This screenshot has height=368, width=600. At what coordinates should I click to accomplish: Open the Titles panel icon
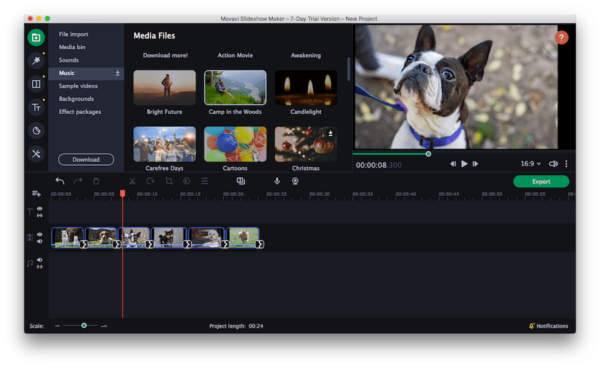point(36,107)
